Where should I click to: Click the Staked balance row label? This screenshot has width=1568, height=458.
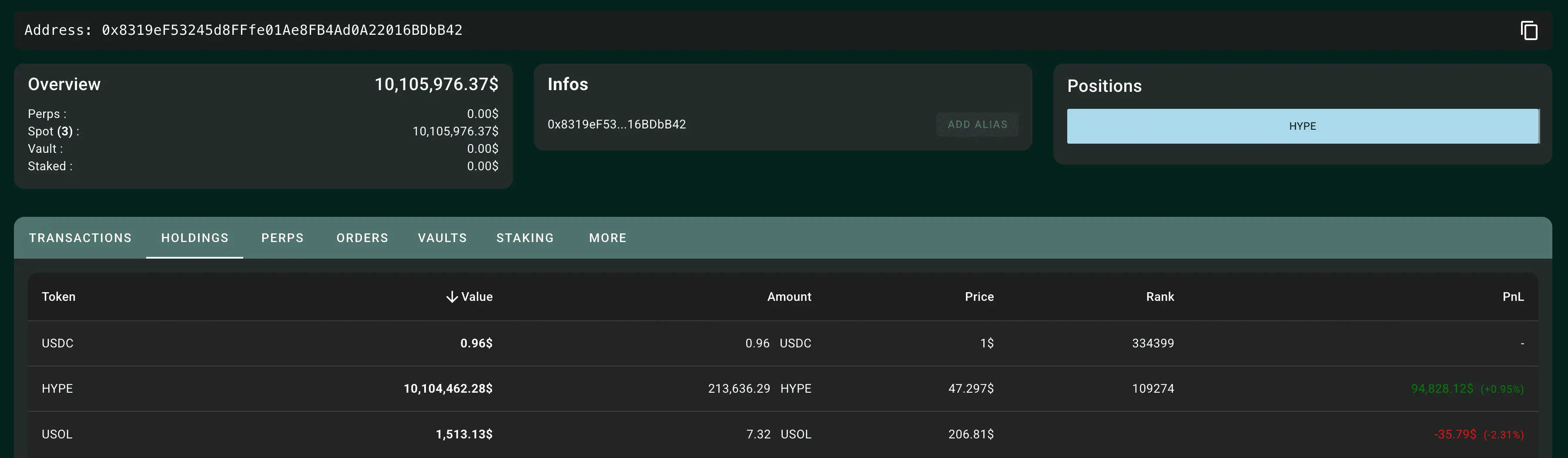50,166
